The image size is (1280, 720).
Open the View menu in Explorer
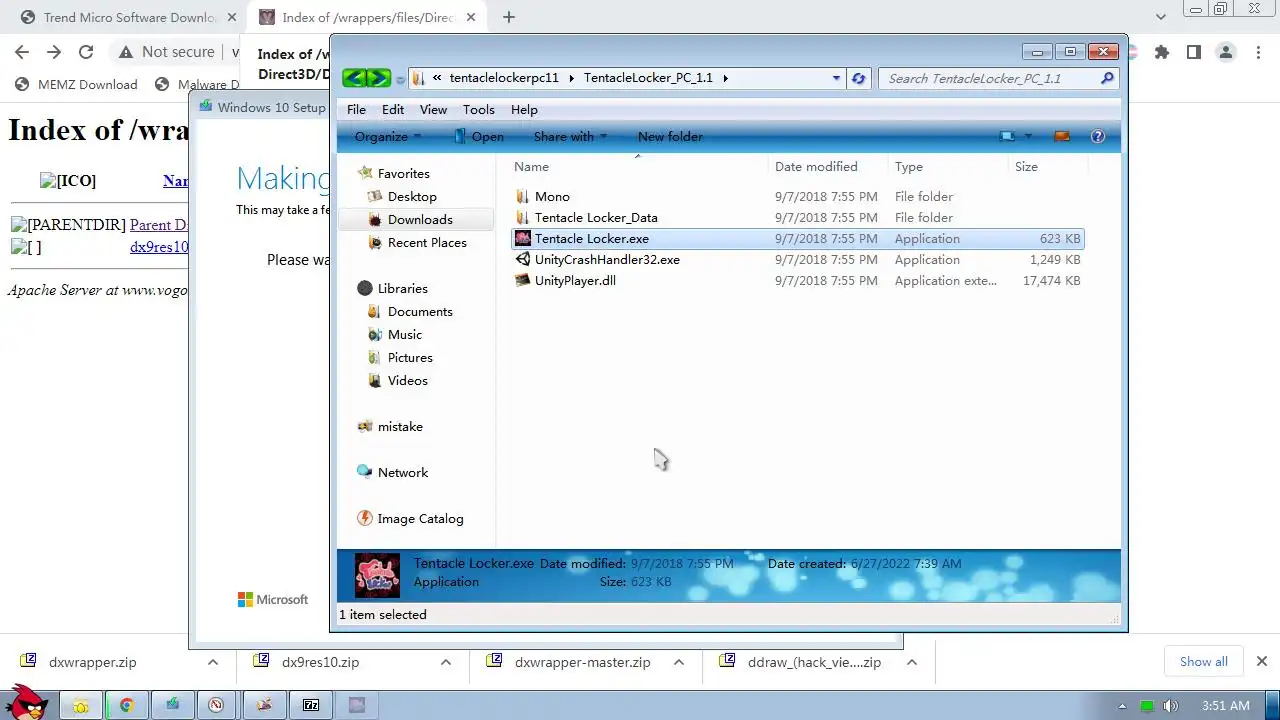tap(433, 110)
